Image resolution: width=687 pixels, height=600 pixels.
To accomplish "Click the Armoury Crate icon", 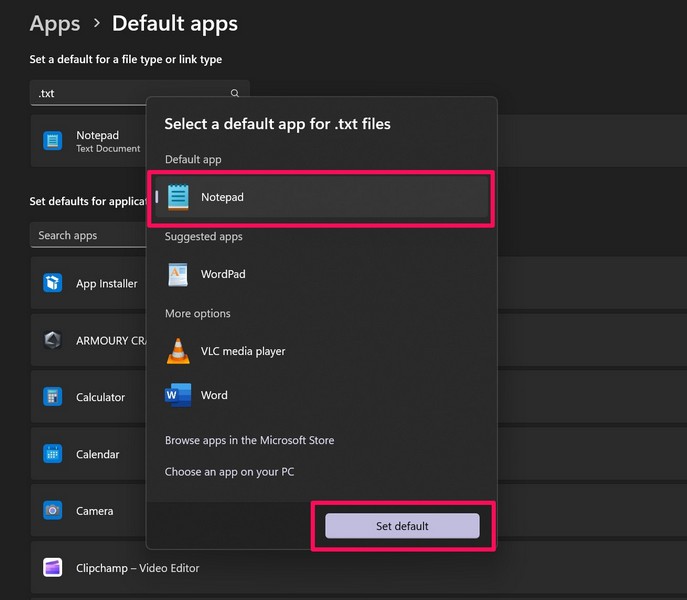I will (x=53, y=340).
